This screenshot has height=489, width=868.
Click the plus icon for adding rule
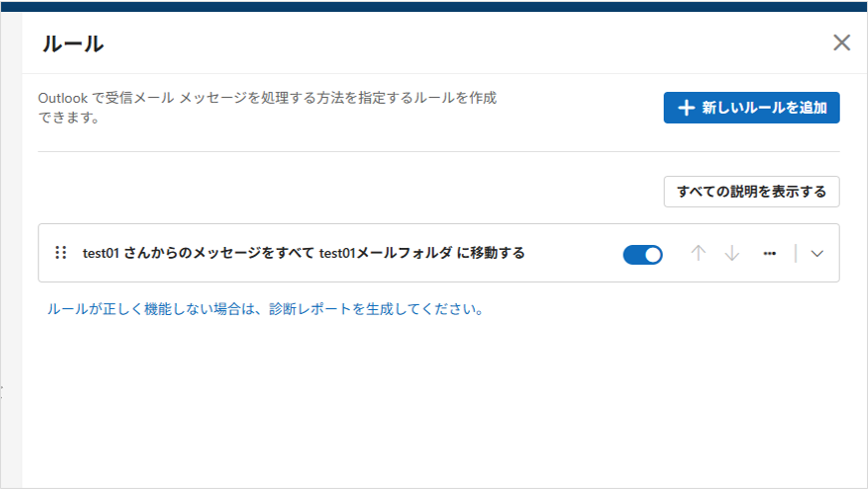click(x=686, y=108)
